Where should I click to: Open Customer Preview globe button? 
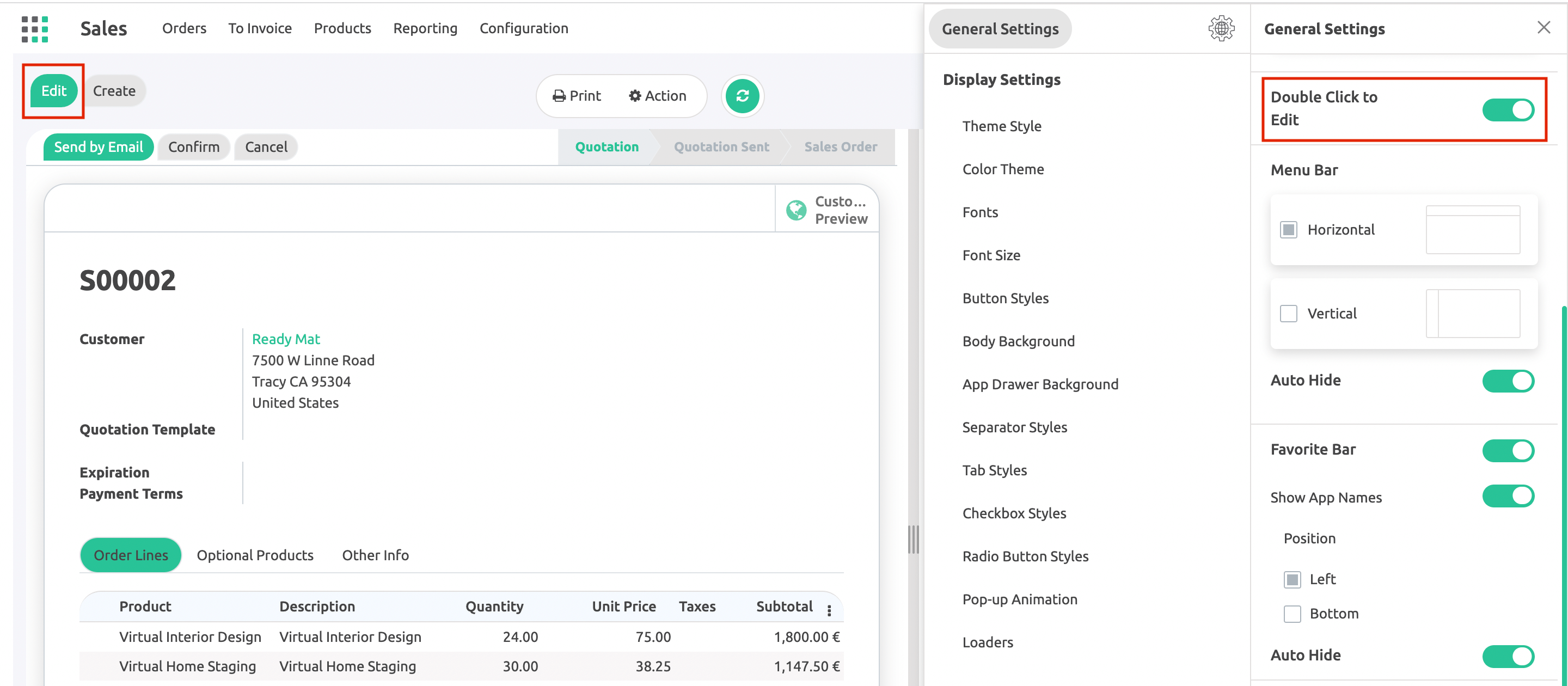coord(826,210)
